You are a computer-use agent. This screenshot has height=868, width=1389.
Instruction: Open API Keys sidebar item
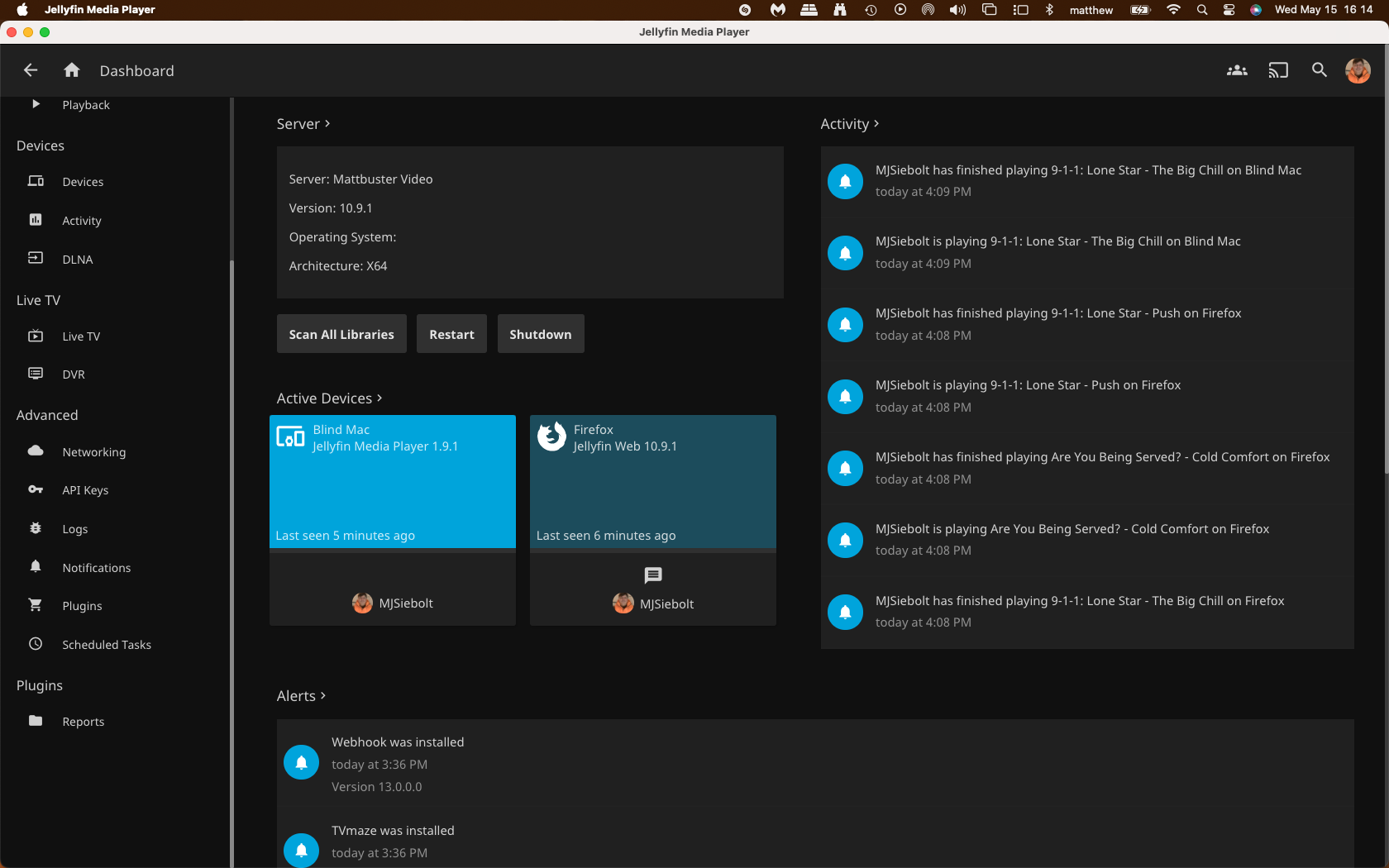tap(85, 490)
